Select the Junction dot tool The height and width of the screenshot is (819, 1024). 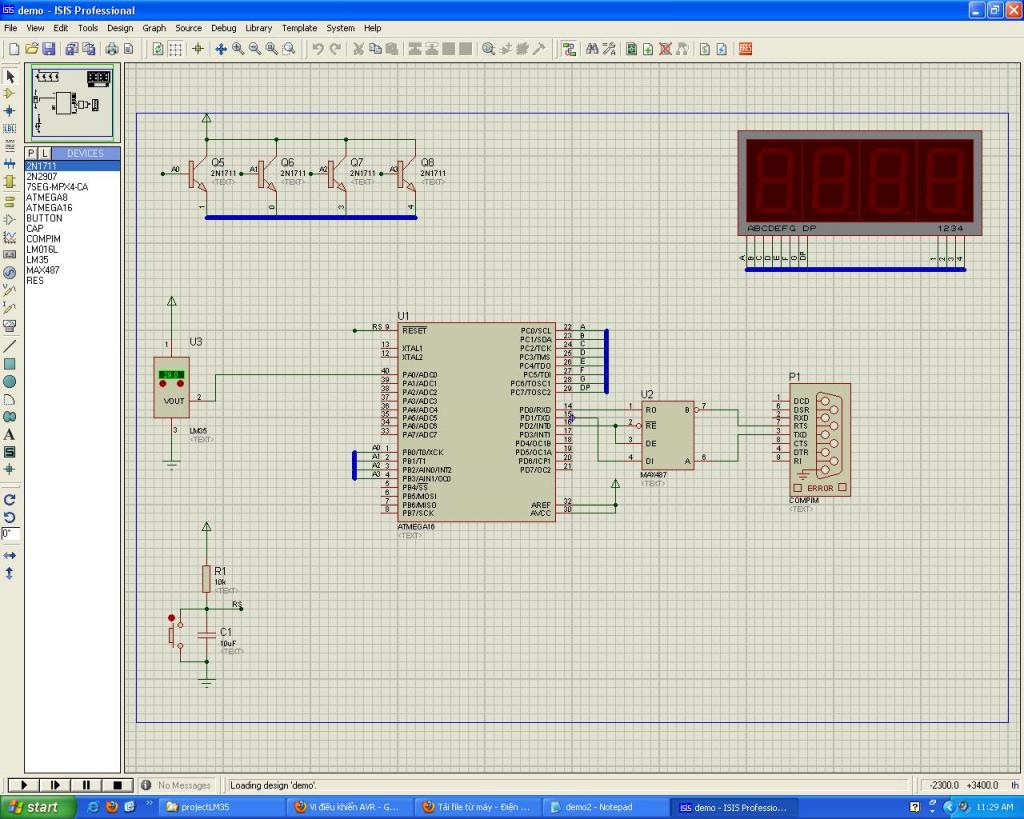(10, 110)
